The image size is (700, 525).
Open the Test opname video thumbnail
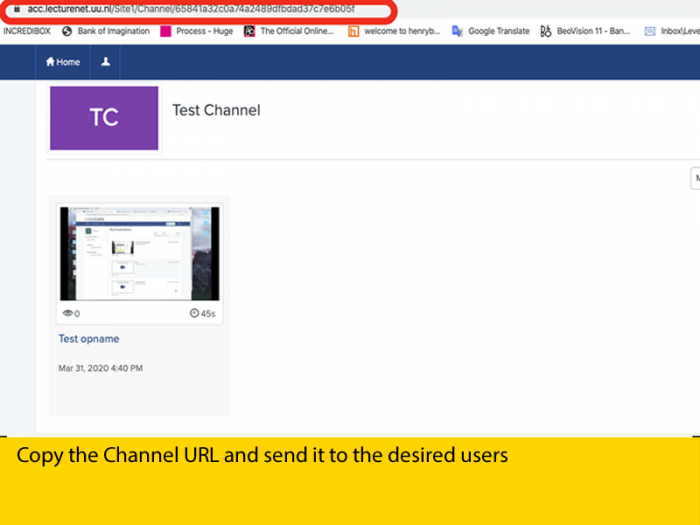click(140, 254)
